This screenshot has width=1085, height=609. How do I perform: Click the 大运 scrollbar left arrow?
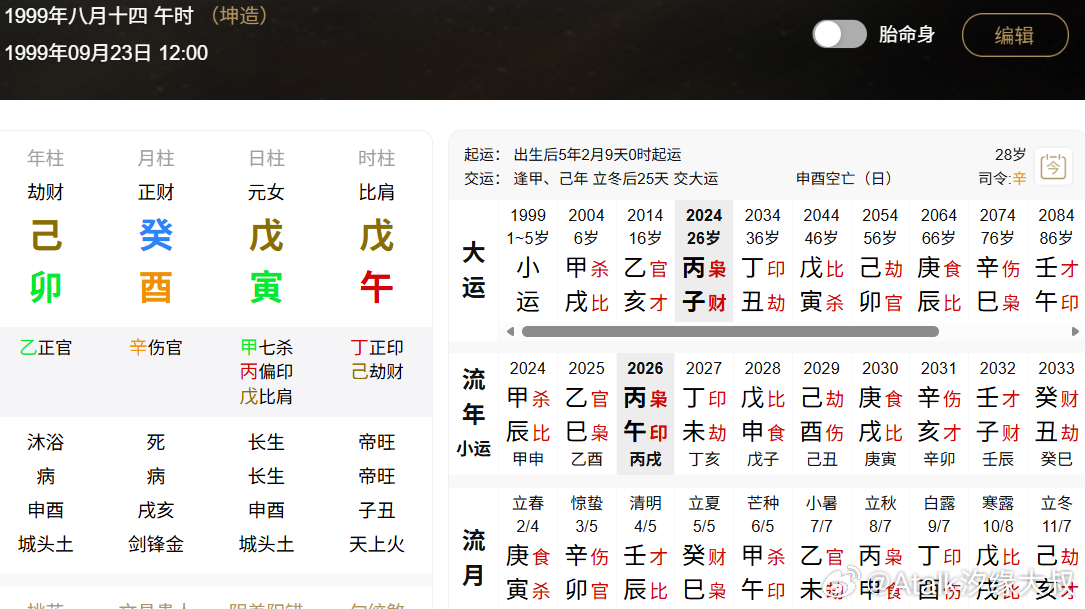point(510,331)
